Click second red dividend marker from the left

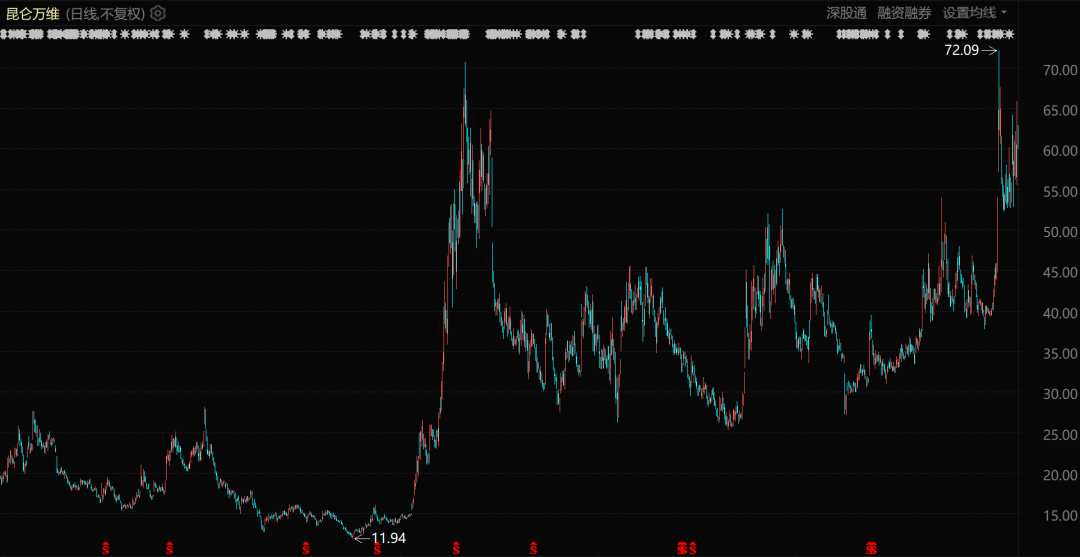pos(168,547)
